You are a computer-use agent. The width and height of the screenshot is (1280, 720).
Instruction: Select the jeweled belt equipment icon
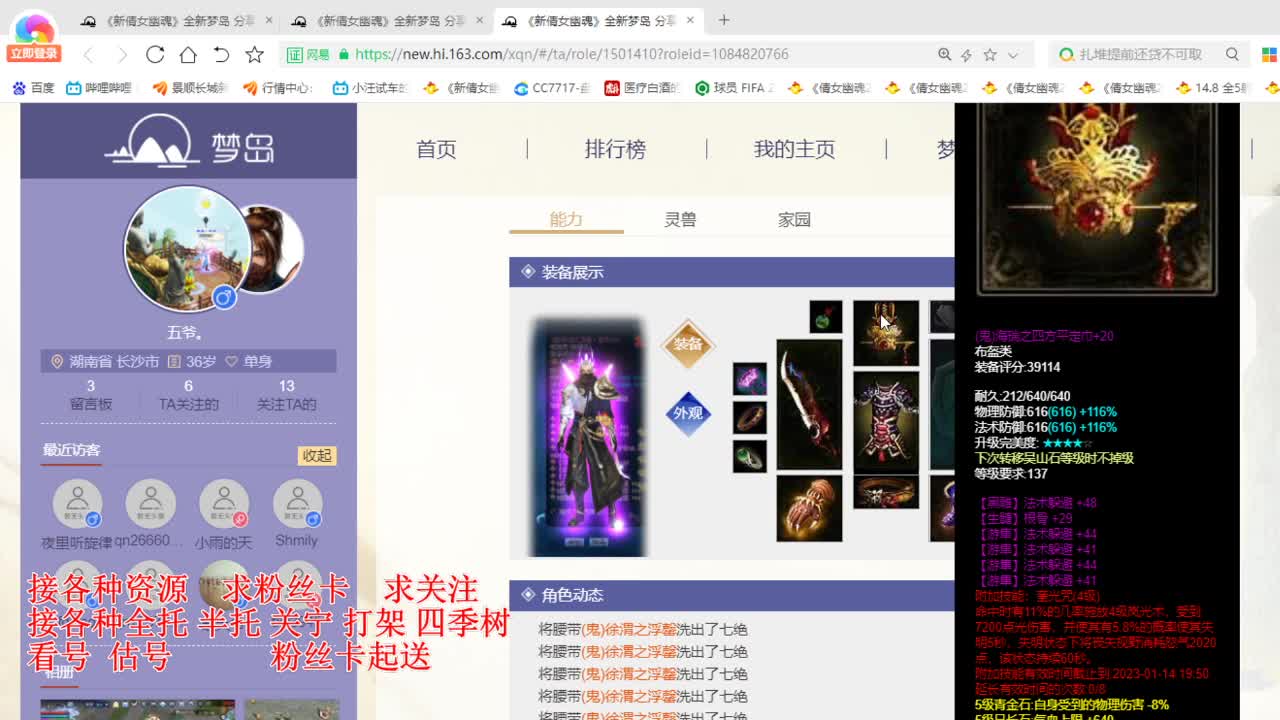pyautogui.click(x=885, y=493)
